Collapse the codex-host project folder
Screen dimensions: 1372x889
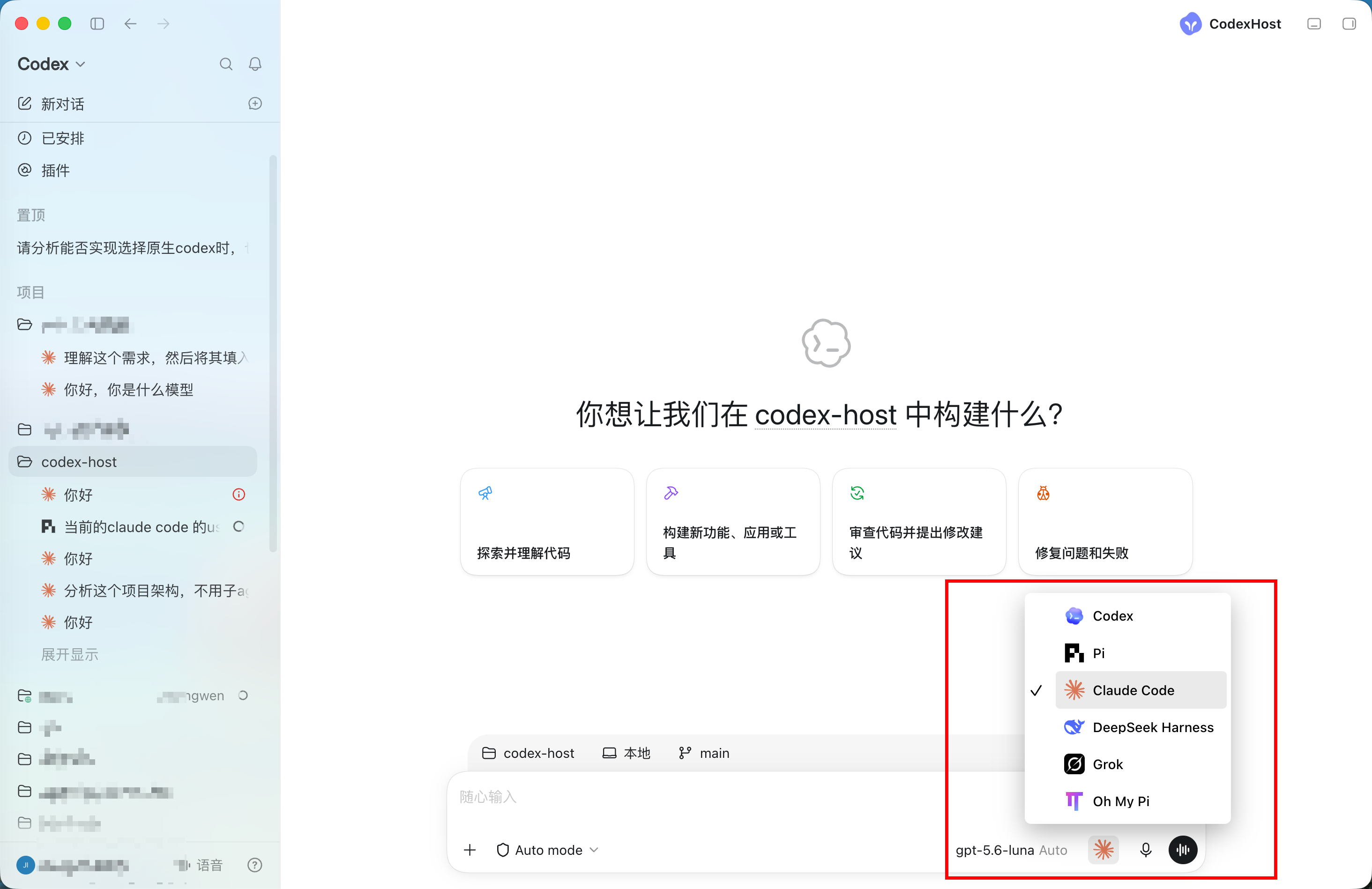(x=133, y=462)
